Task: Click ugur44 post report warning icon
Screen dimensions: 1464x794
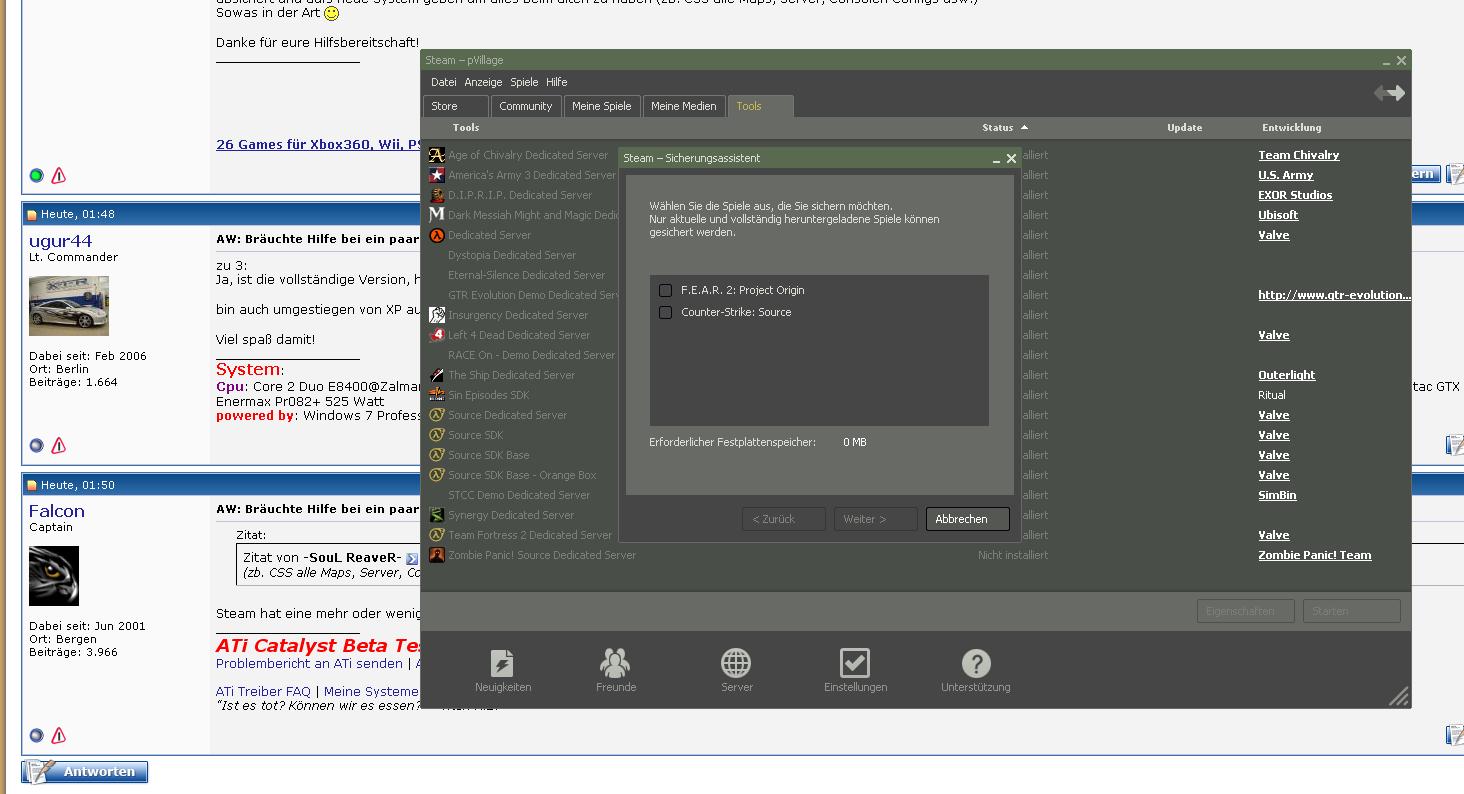Action: click(x=59, y=446)
